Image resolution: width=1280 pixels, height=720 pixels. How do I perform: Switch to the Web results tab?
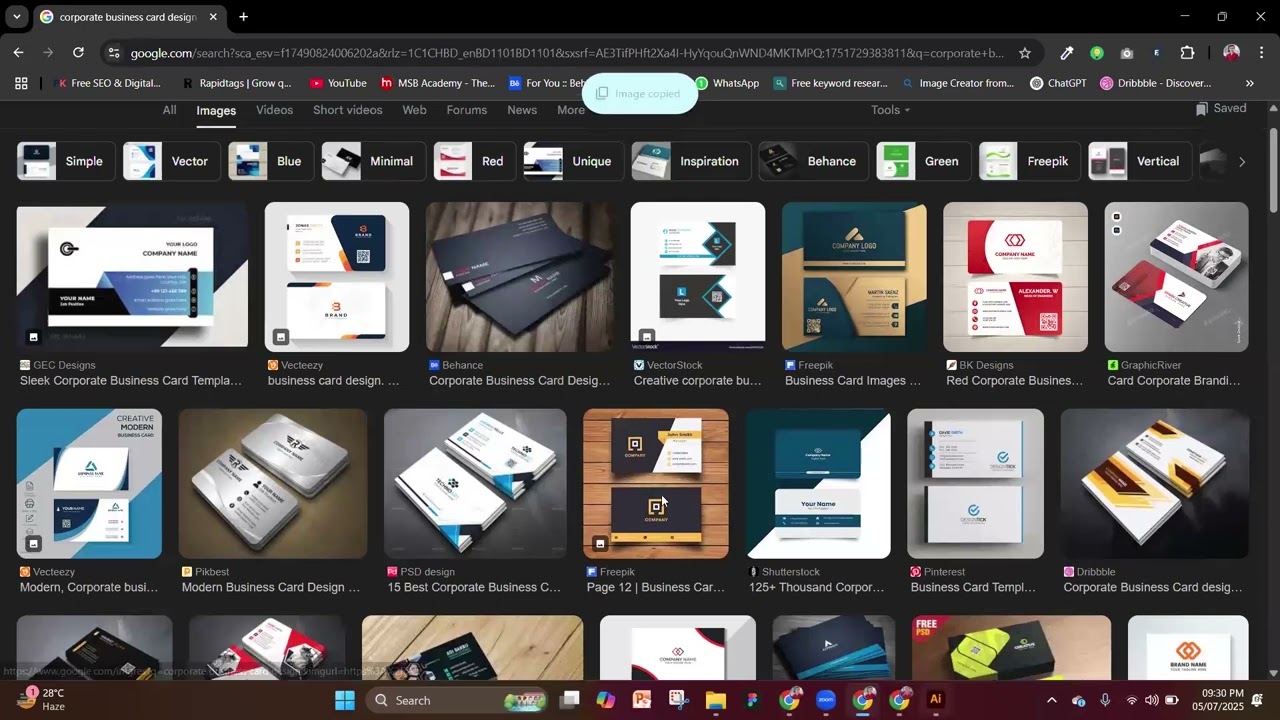tap(414, 110)
